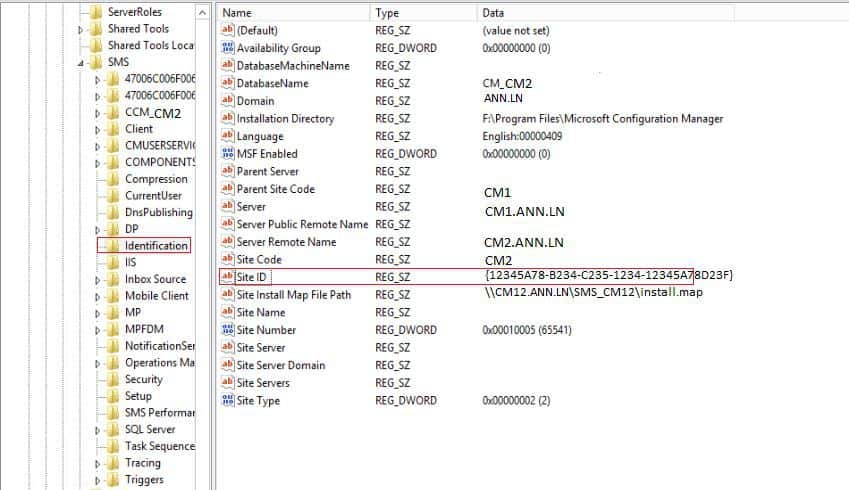Click the string icon beside DatabaseName

click(x=227, y=83)
